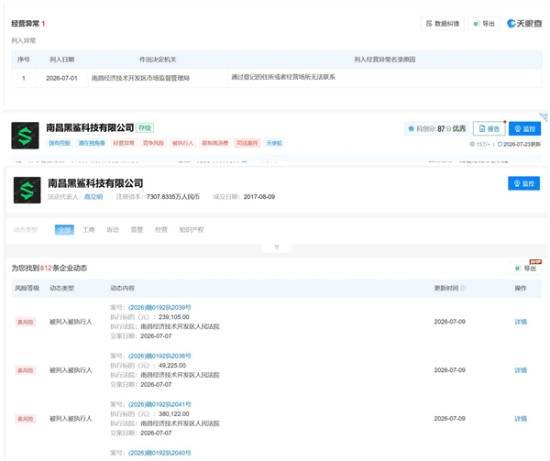Open case link ending 2041号

pyautogui.click(x=160, y=405)
